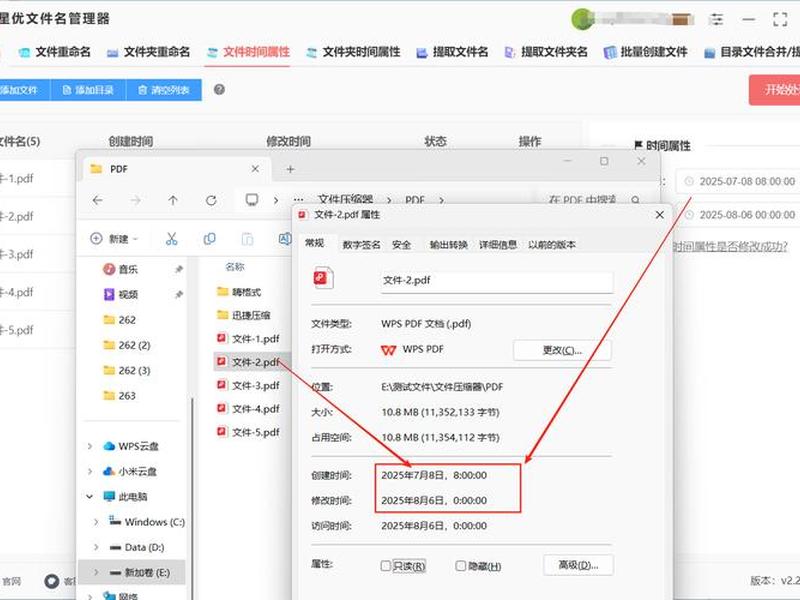800x600 pixels.
Task: Switch to the 数字签名 tab
Action: 361,245
